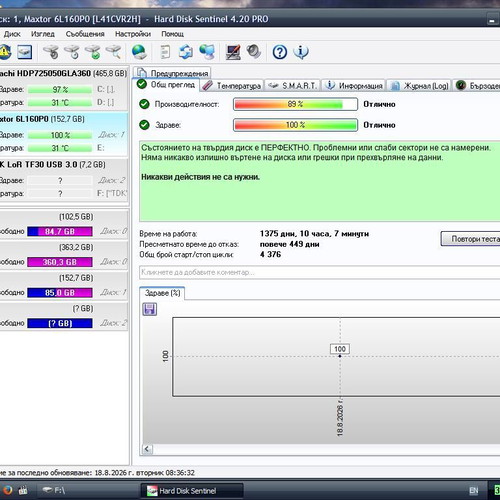Click the globe with disk icon

pos(139,52)
